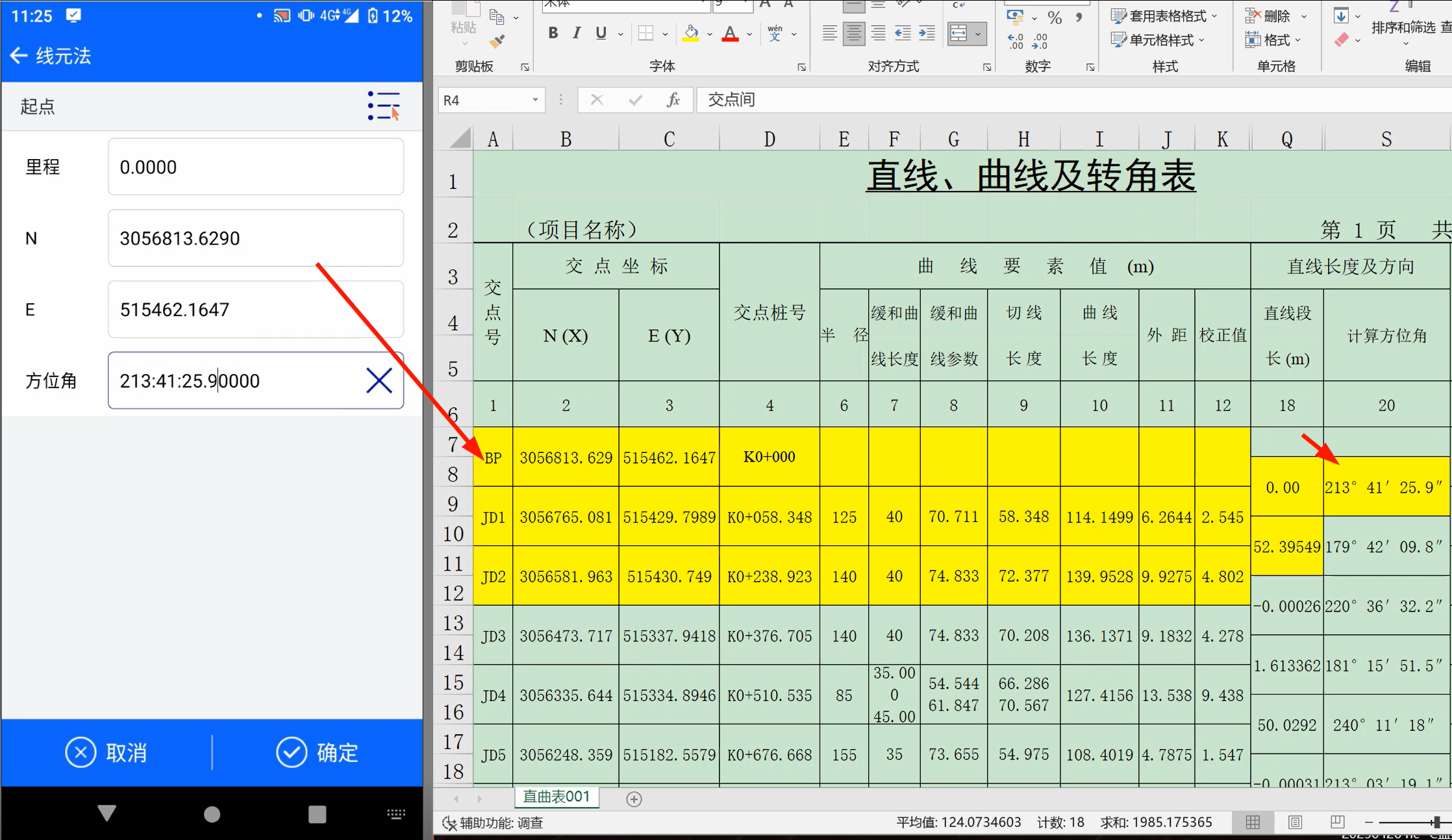
Task: Open borders dropdown arrow
Action: point(665,34)
